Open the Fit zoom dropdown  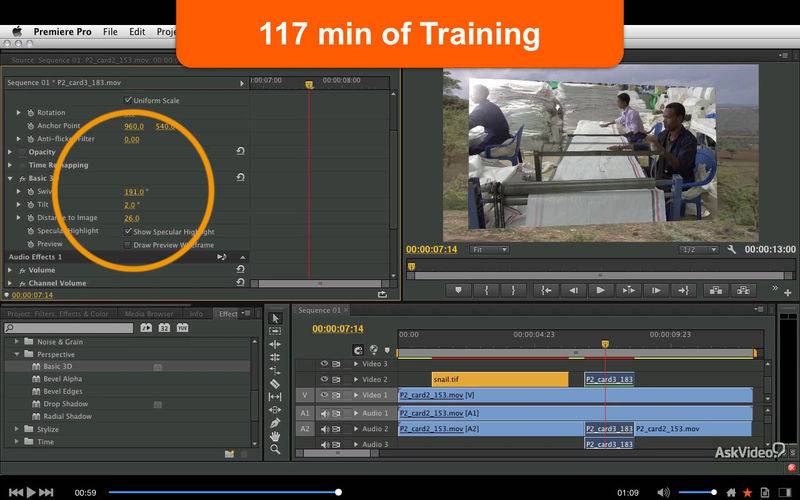[x=489, y=249]
